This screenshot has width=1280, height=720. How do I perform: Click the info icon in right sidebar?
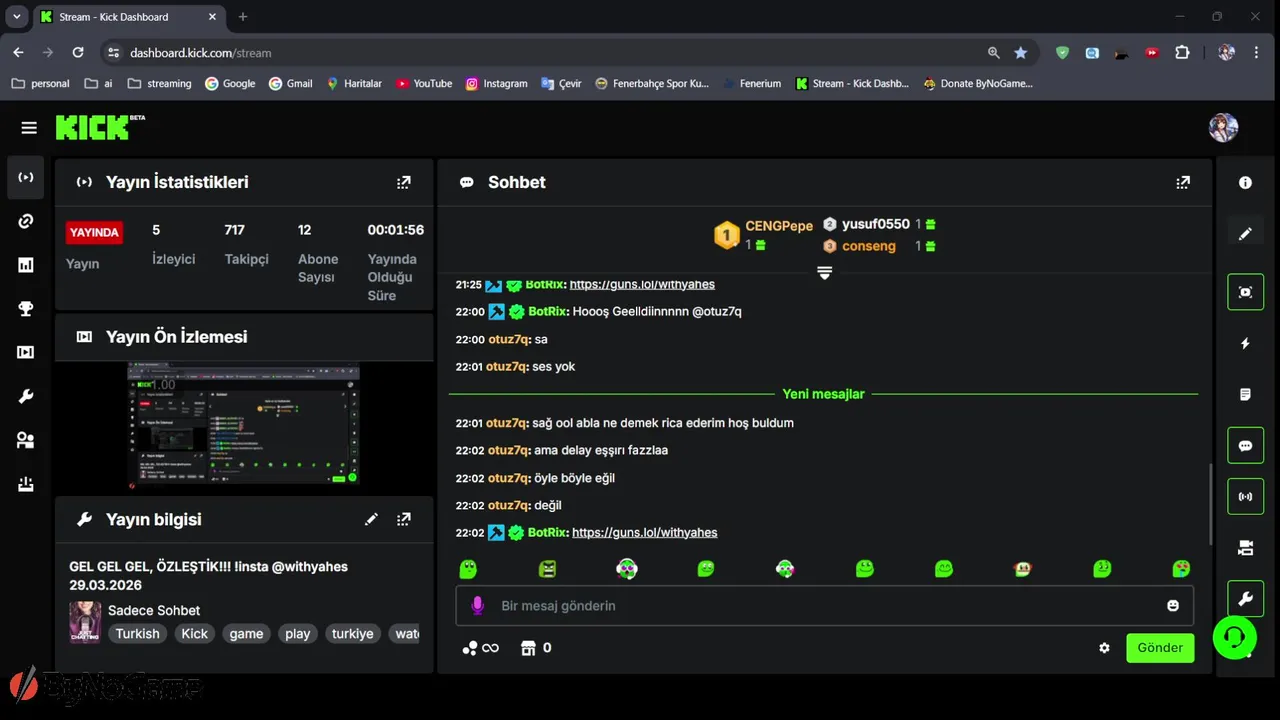1245,183
